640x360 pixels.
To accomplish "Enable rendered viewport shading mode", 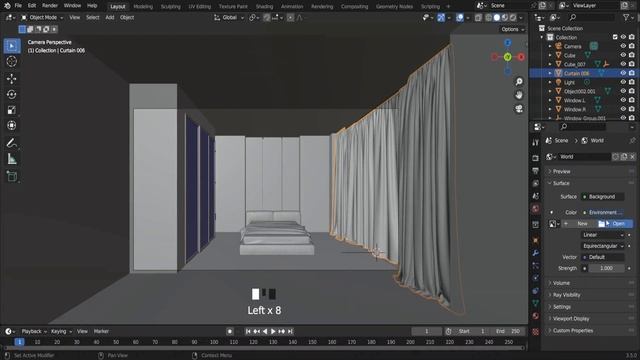I will click(513, 18).
